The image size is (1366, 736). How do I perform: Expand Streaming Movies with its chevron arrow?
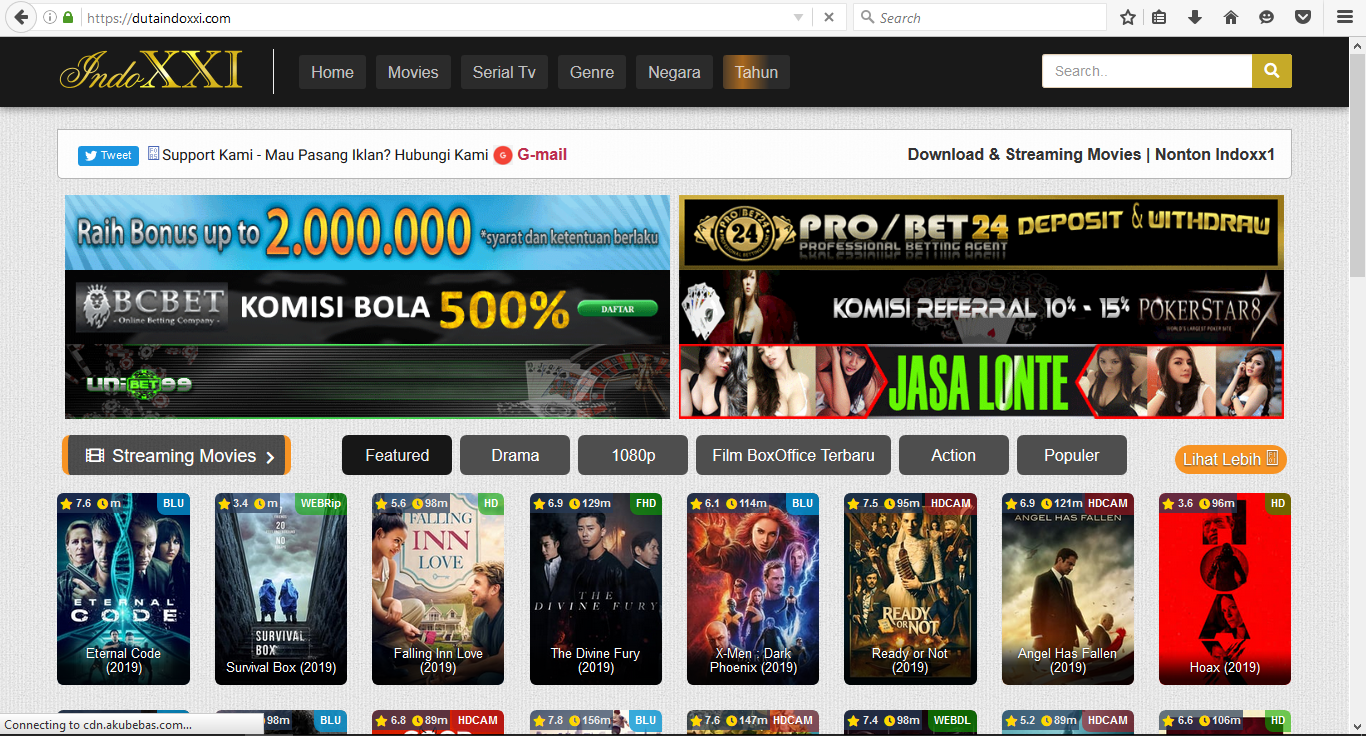tap(270, 455)
